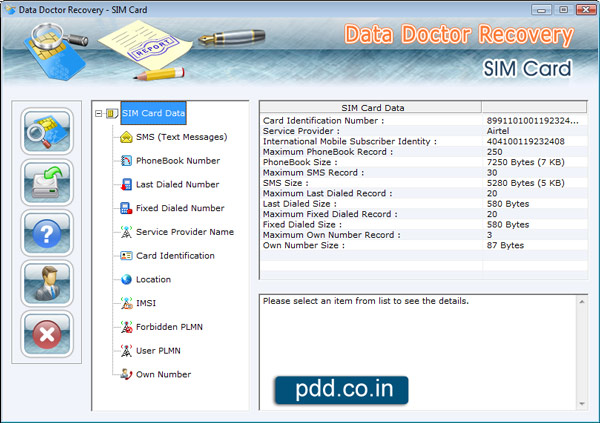This screenshot has width=600, height=423.
Task: Select PhoneBook Number in the tree
Action: click(178, 161)
